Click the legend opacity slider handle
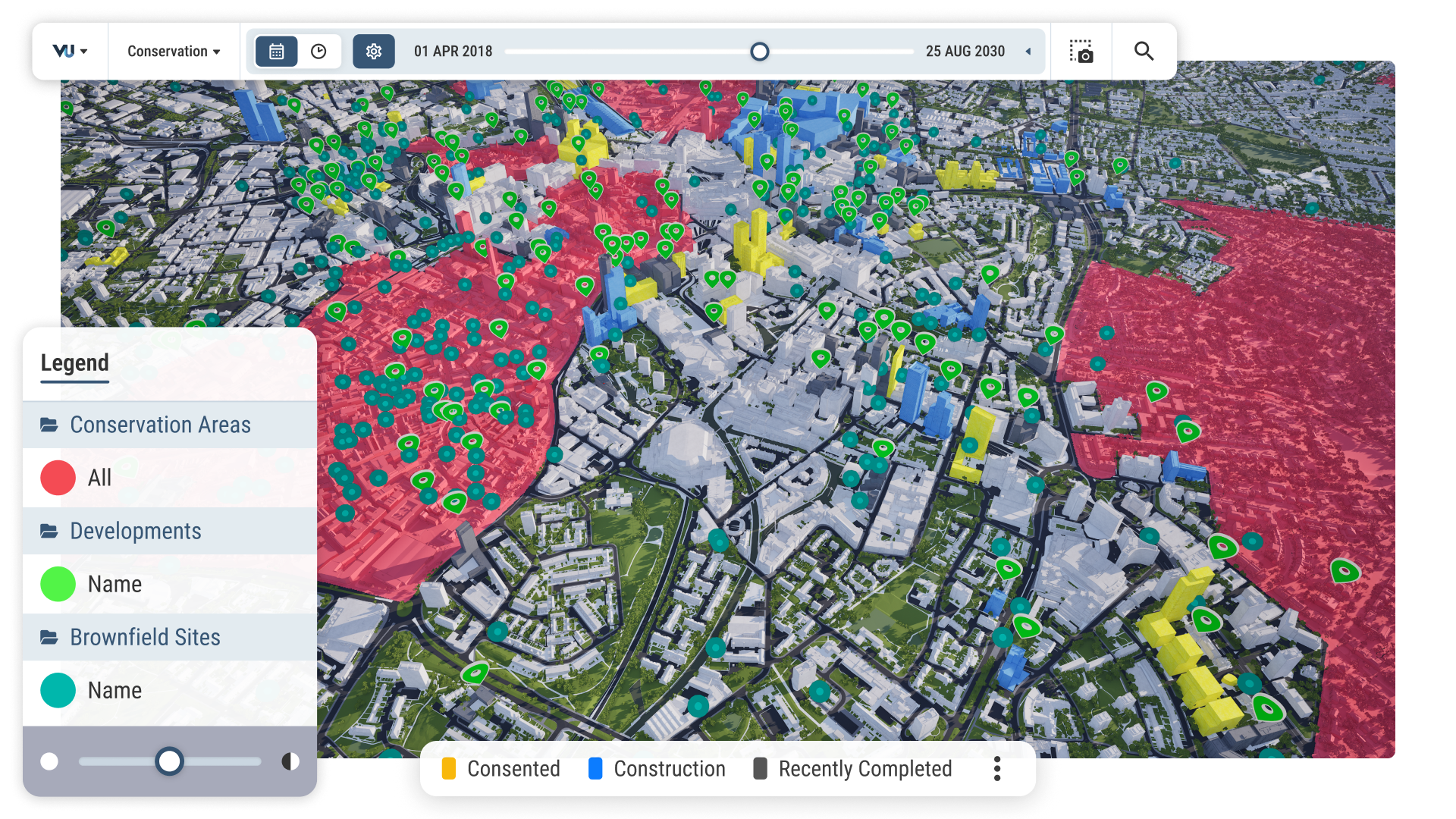This screenshot has width=1456, height=819. click(x=169, y=761)
